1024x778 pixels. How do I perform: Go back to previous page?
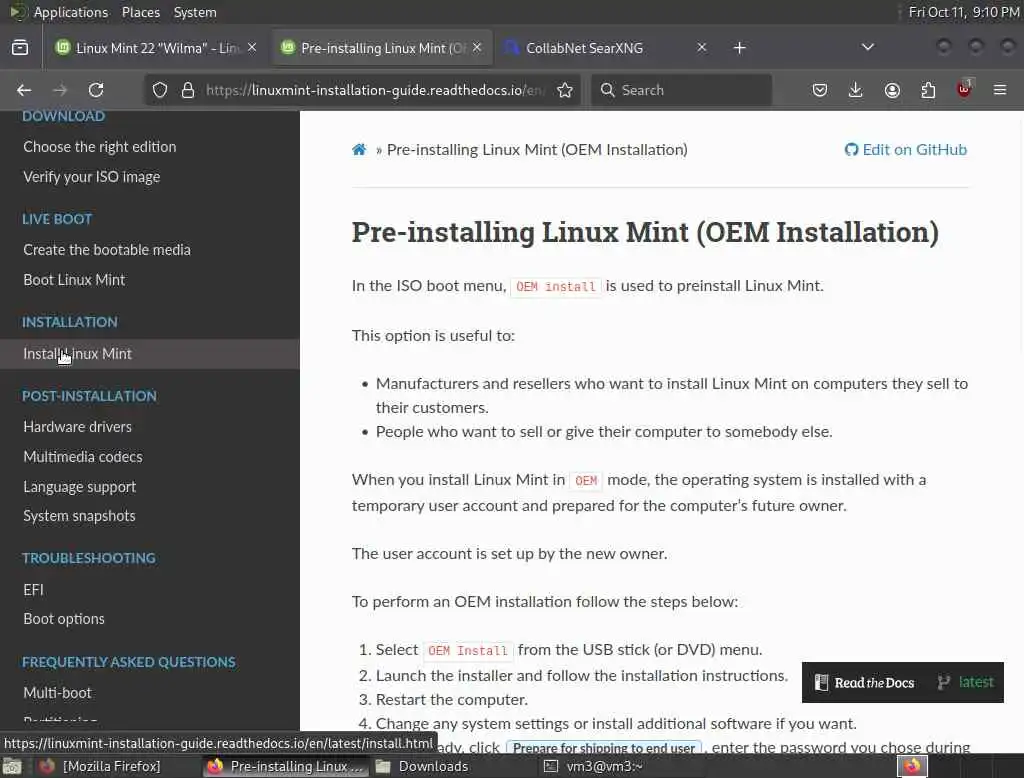24,90
